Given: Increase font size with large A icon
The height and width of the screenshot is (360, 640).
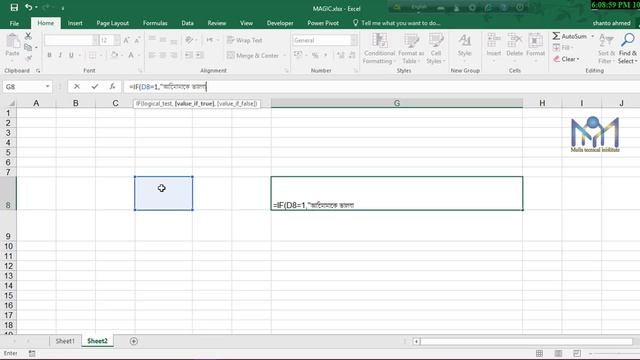Looking at the screenshot, I should coord(127,40).
